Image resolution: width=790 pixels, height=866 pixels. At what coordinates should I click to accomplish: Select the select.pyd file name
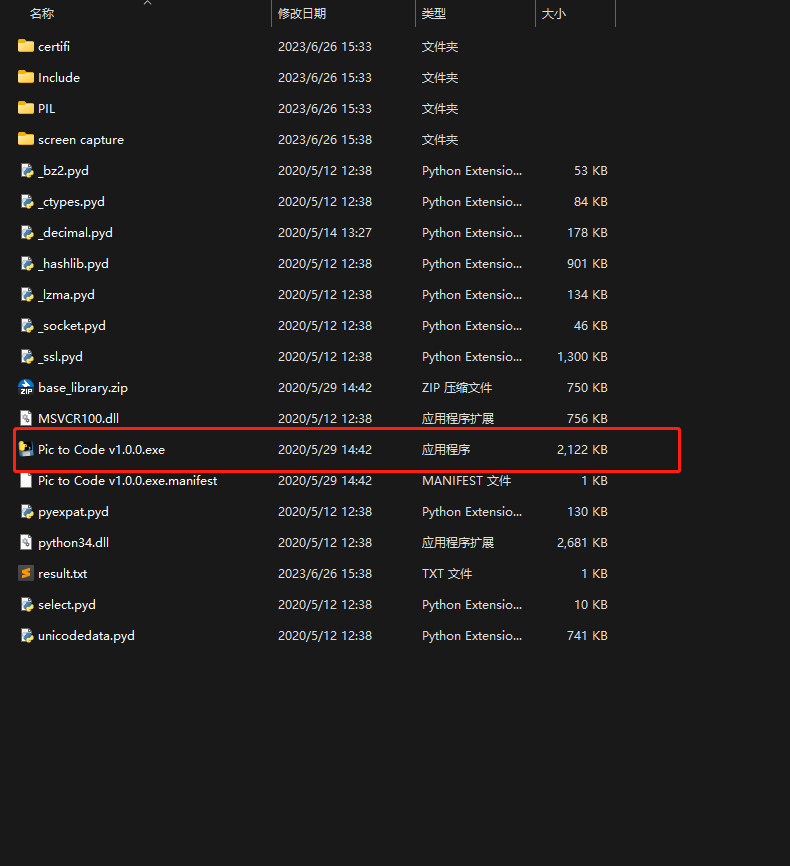(x=67, y=604)
